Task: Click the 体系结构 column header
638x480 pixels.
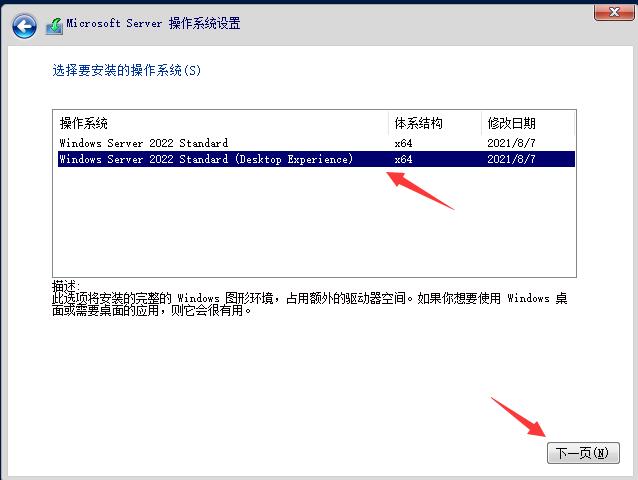Action: pyautogui.click(x=418, y=123)
